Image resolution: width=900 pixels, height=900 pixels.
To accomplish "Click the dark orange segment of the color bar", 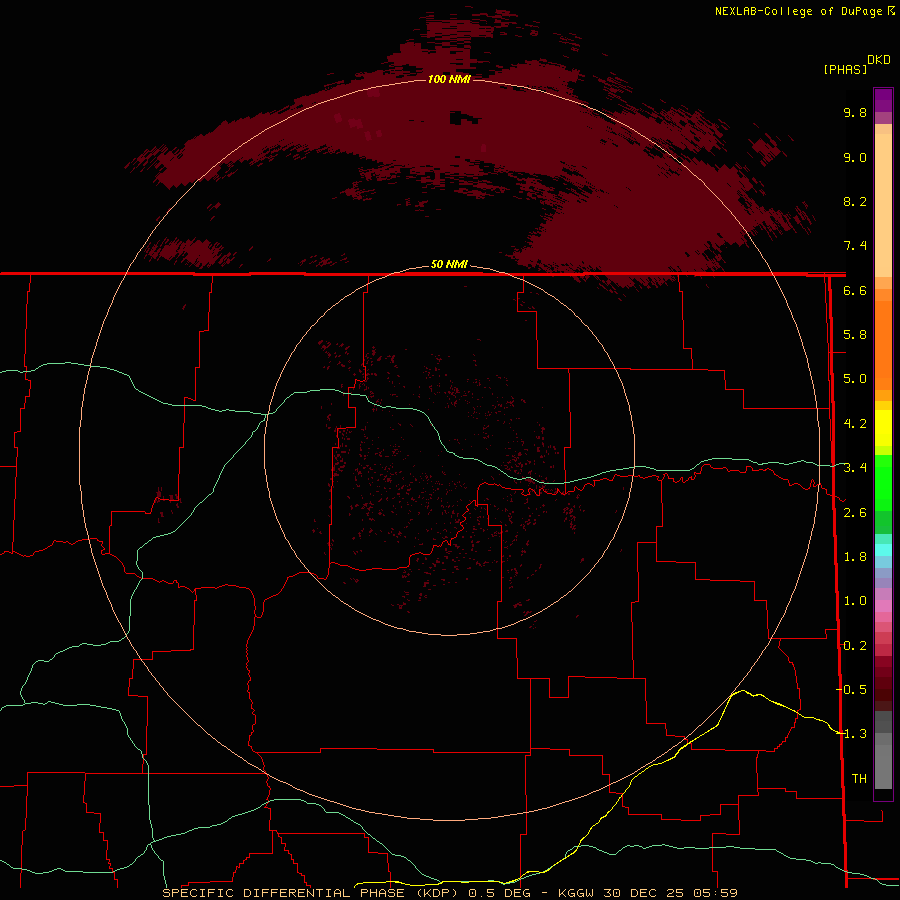I will [883, 345].
